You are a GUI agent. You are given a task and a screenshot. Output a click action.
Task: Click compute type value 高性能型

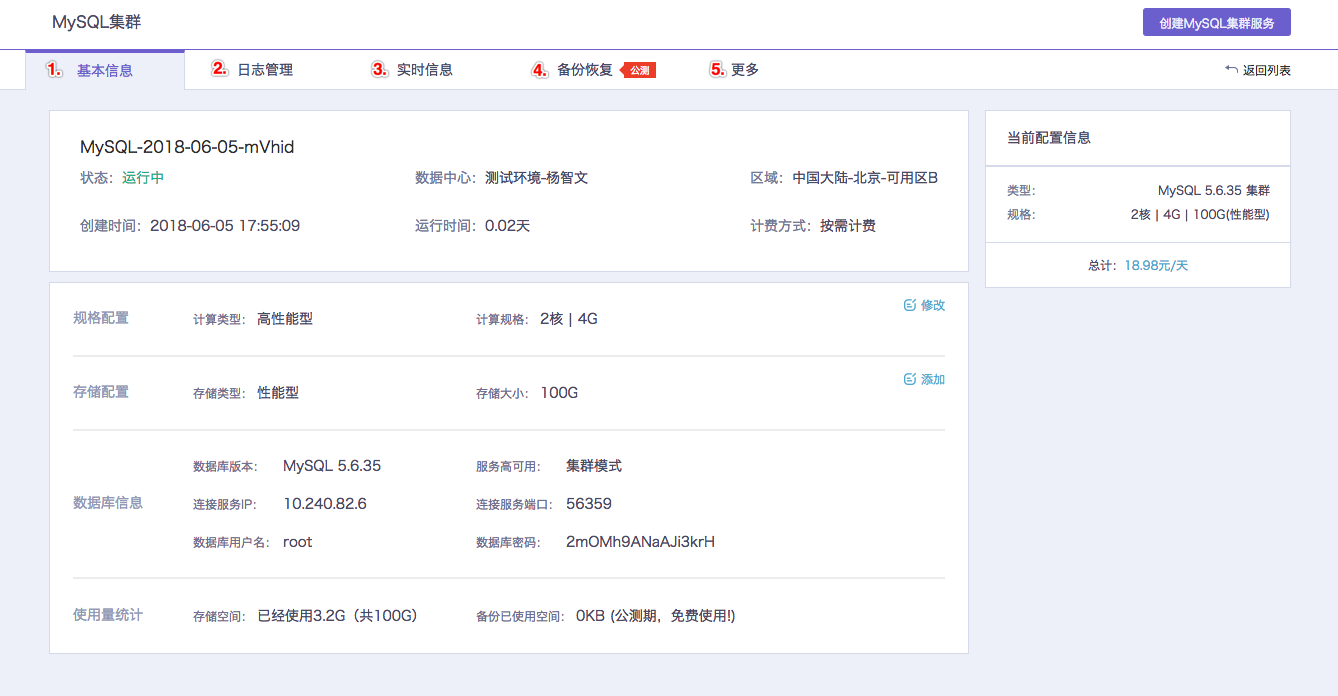click(285, 319)
